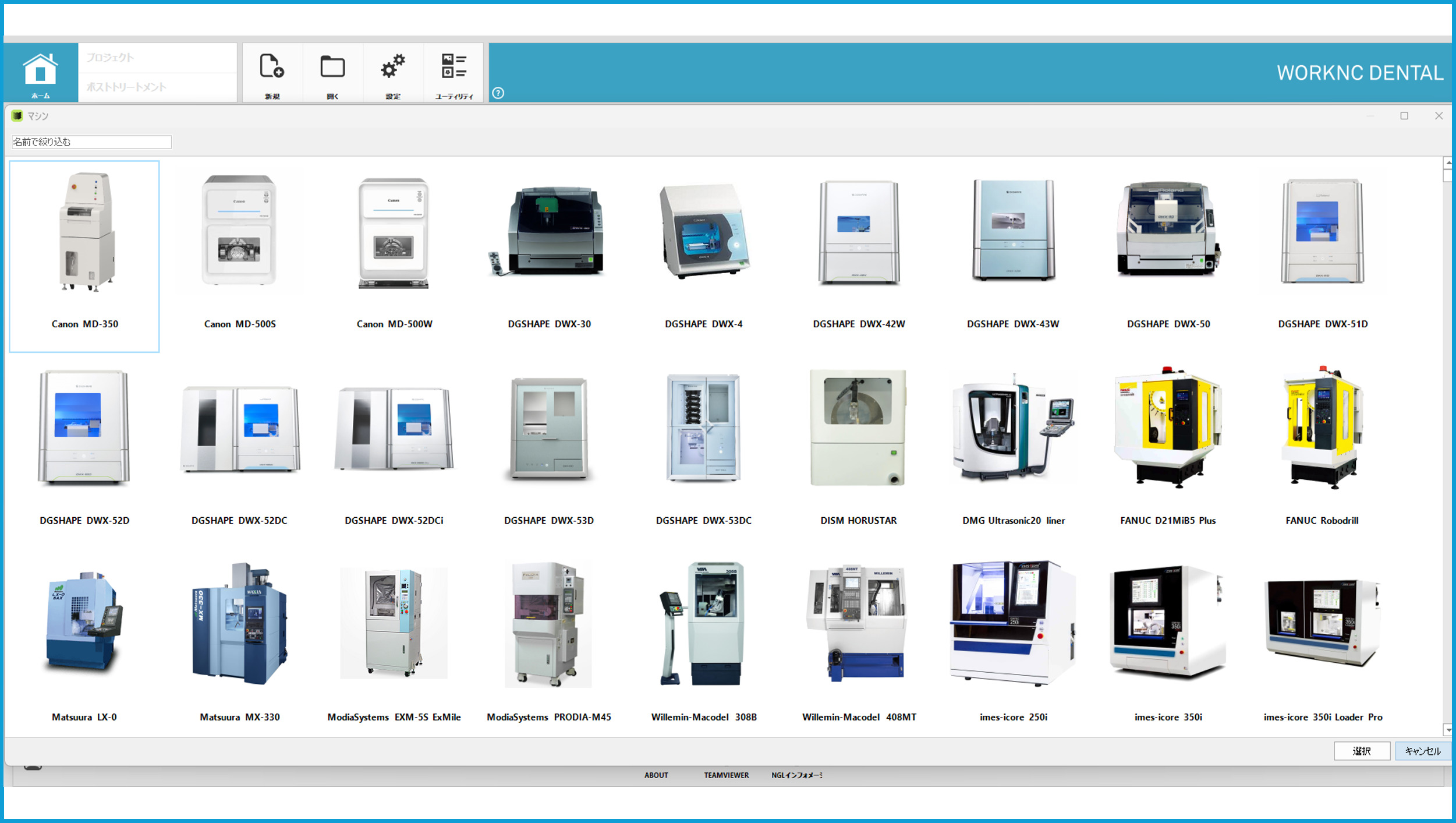Click the 'DGSHAPE DWX-52DC' label text
Screen dimensions: 1456x823
(239, 521)
